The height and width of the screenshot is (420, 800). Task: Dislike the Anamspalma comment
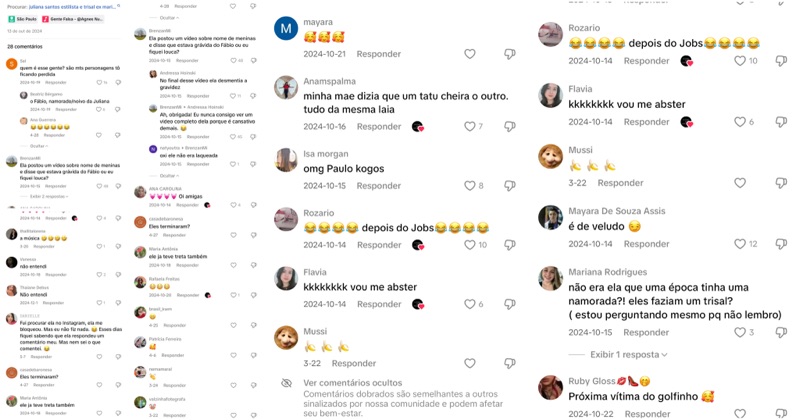[x=510, y=127]
